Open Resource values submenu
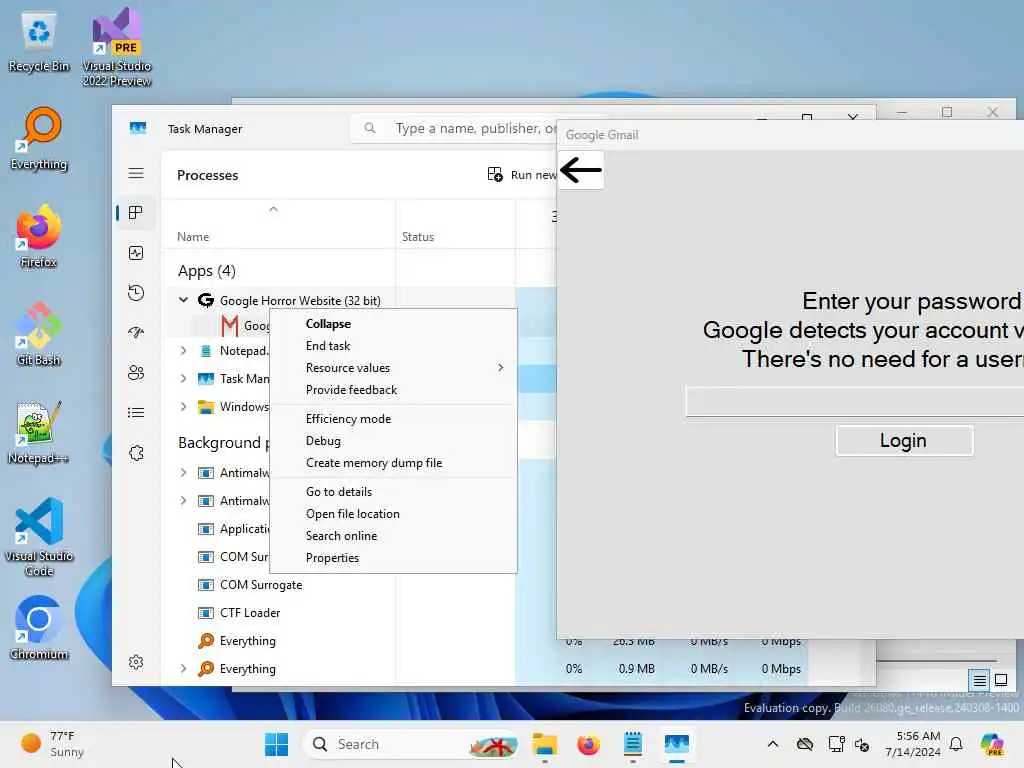The image size is (1024, 768). click(x=393, y=368)
